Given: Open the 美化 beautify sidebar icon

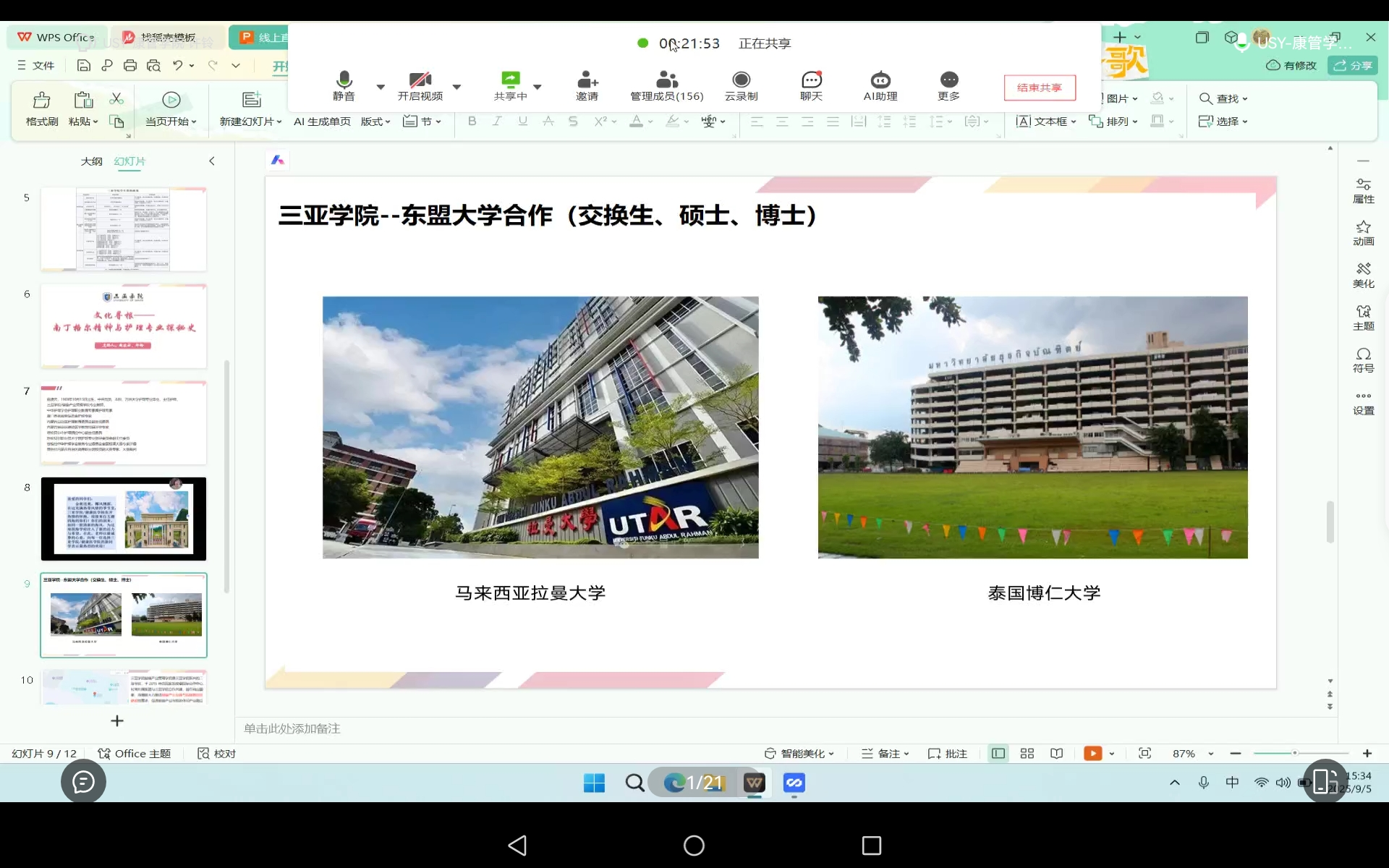Looking at the screenshot, I should pos(1363,275).
